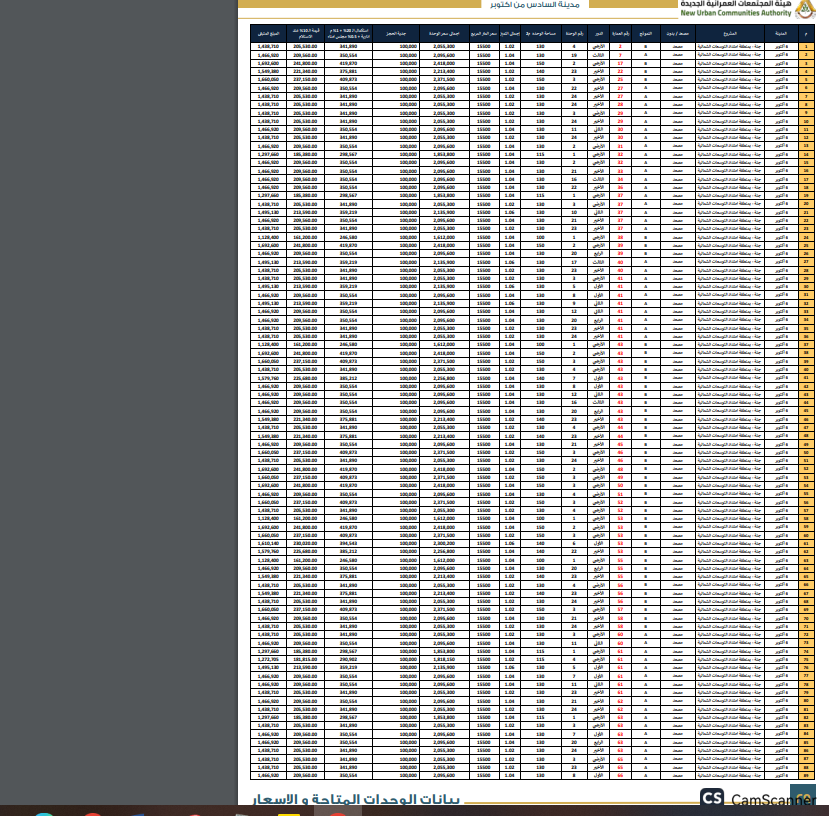Click the 'النموذج' column header
The width and height of the screenshot is (829, 816).
(x=646, y=33)
